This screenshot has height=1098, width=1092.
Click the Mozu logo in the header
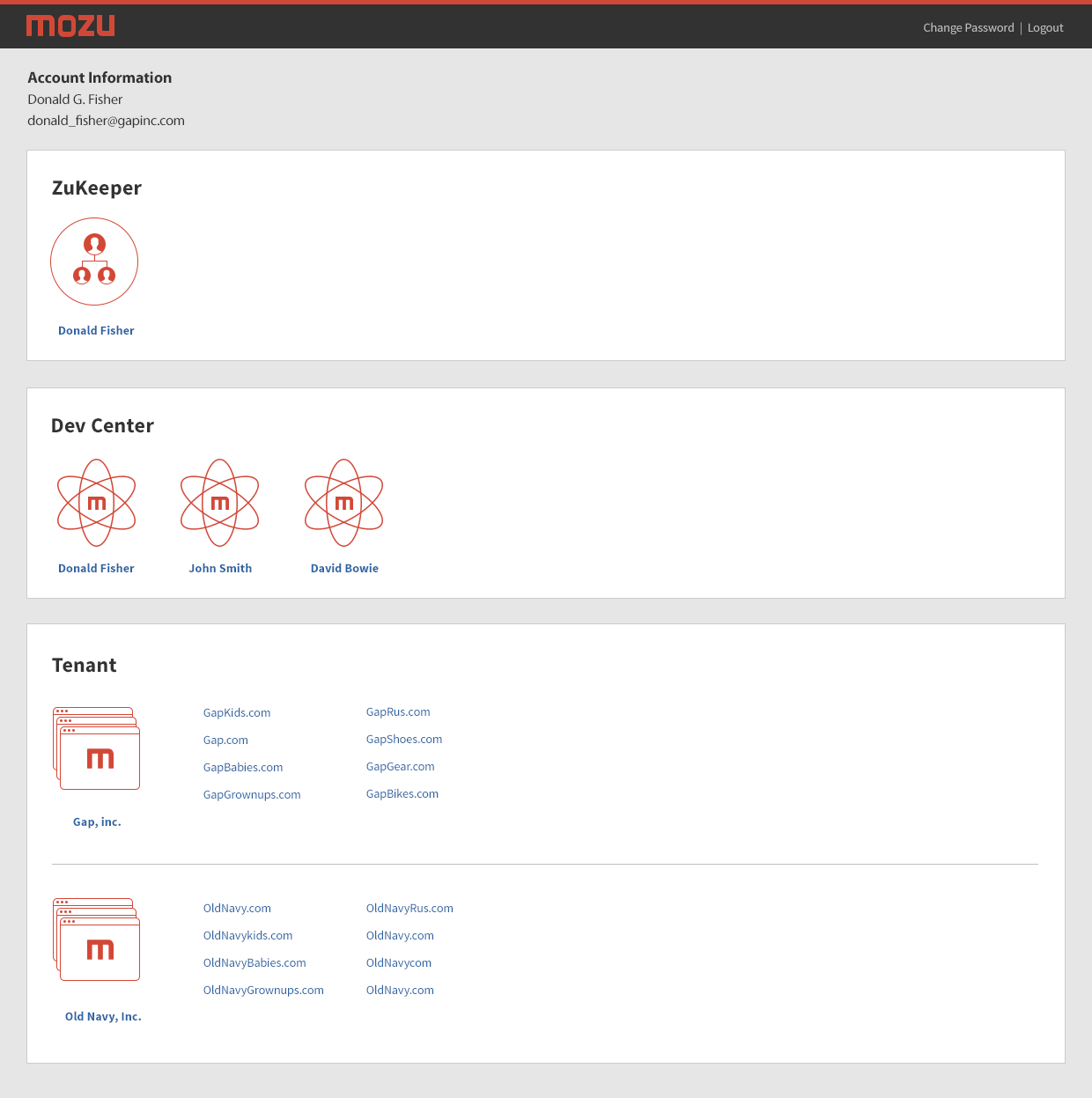tap(70, 26)
